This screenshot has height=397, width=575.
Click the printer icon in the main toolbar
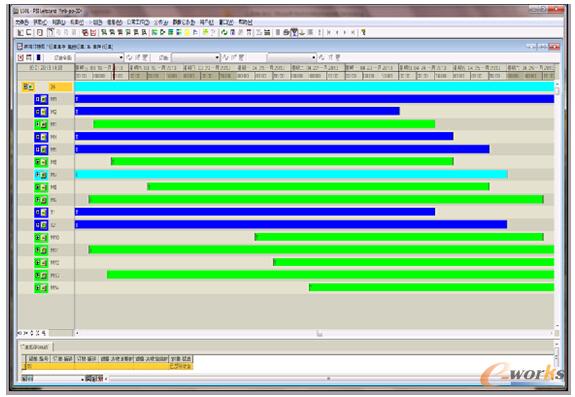click(286, 33)
